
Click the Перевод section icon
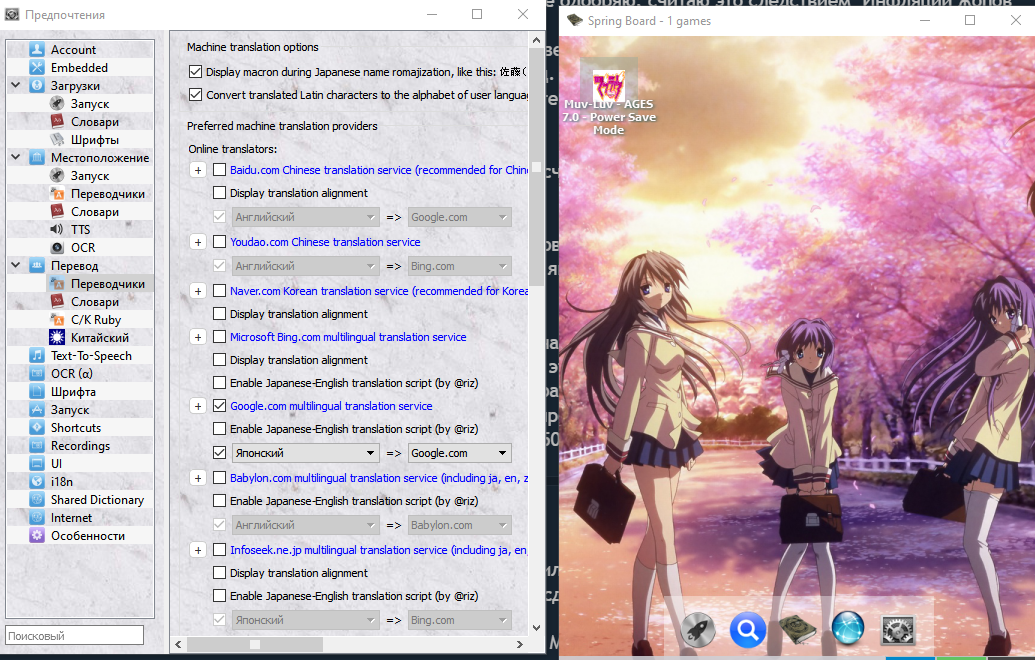[x=37, y=266]
